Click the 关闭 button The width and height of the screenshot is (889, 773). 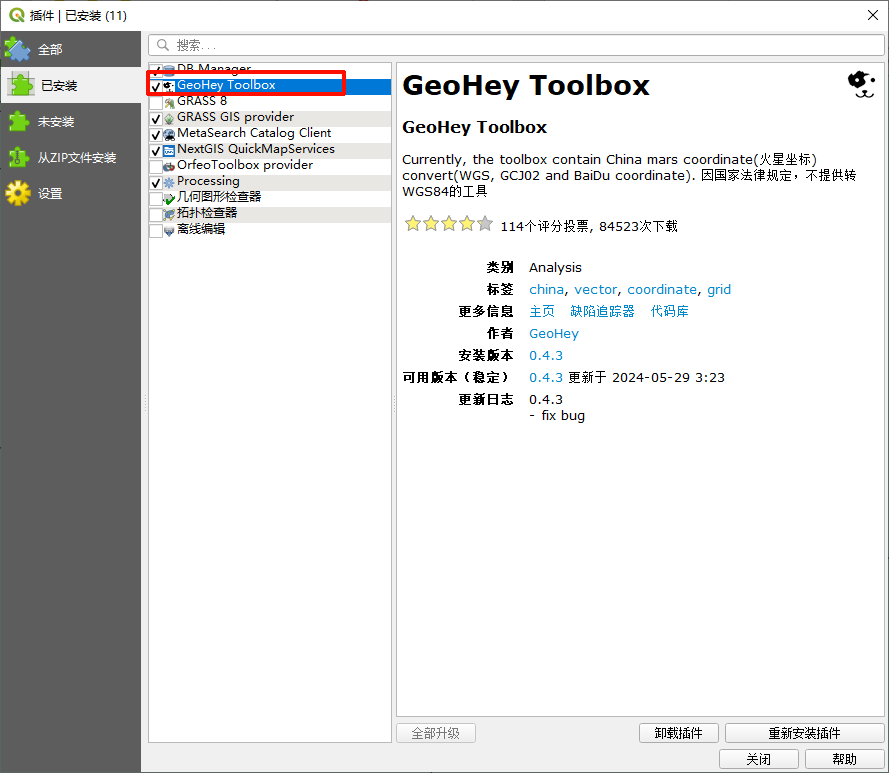(759, 759)
